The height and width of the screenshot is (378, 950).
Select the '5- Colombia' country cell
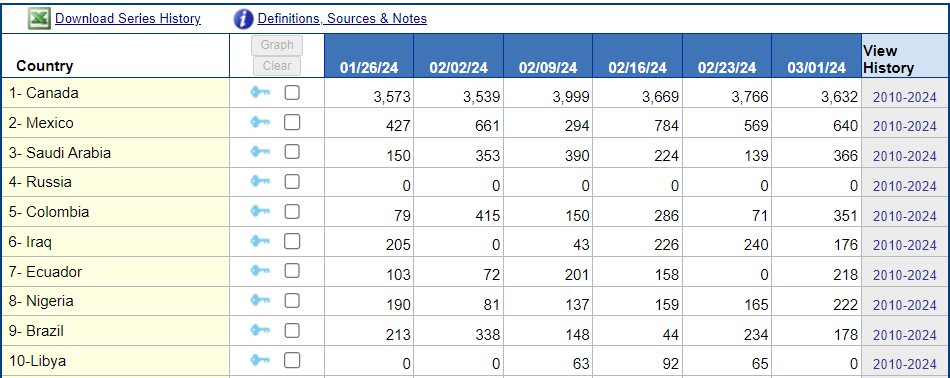(x=115, y=212)
